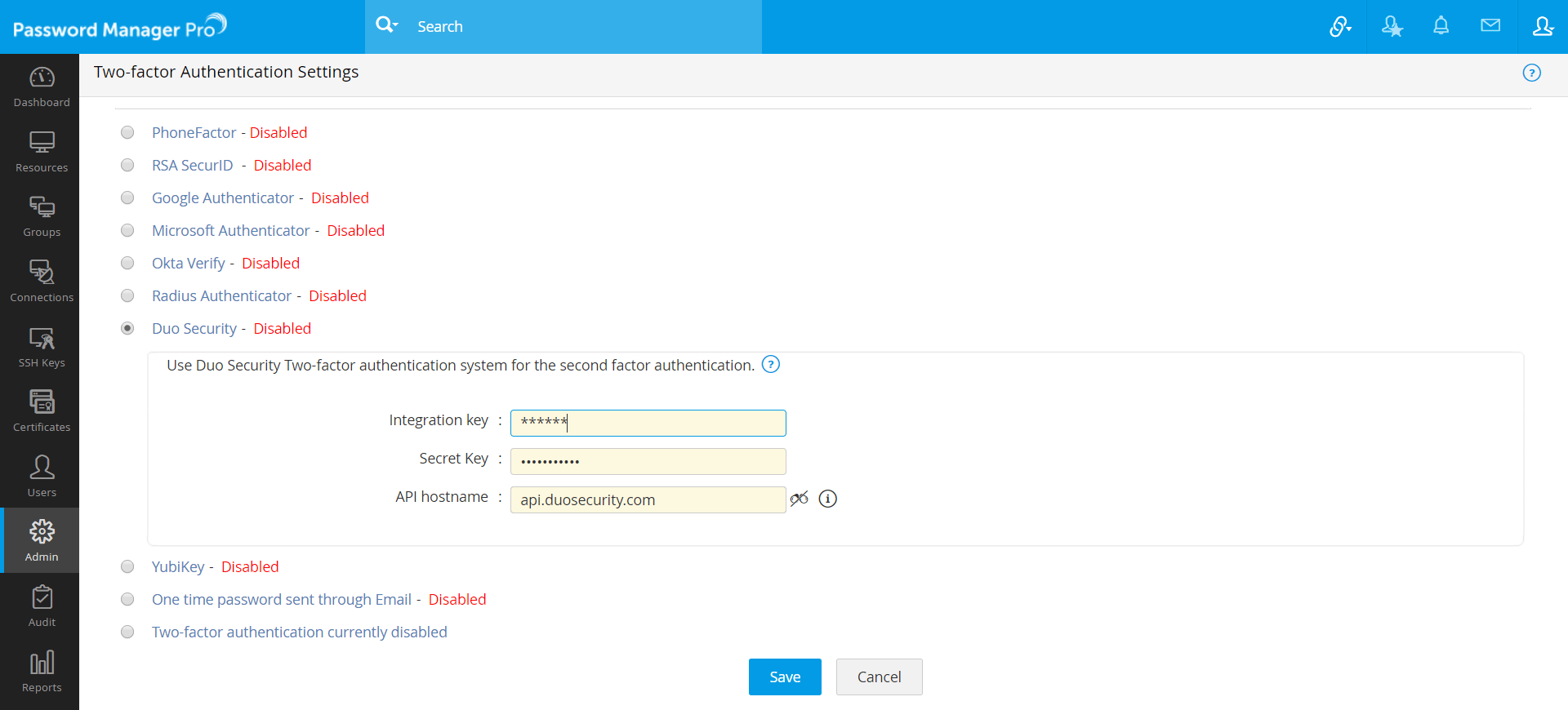Click the user-with-star icon in the header
This screenshot has width=1568, height=710.
1392,27
